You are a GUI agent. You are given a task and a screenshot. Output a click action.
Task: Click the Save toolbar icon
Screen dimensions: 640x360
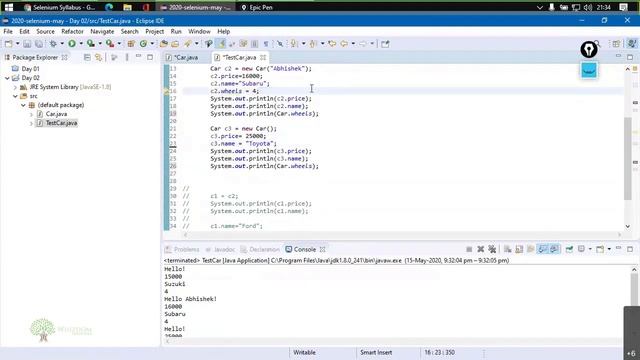tap(27, 44)
